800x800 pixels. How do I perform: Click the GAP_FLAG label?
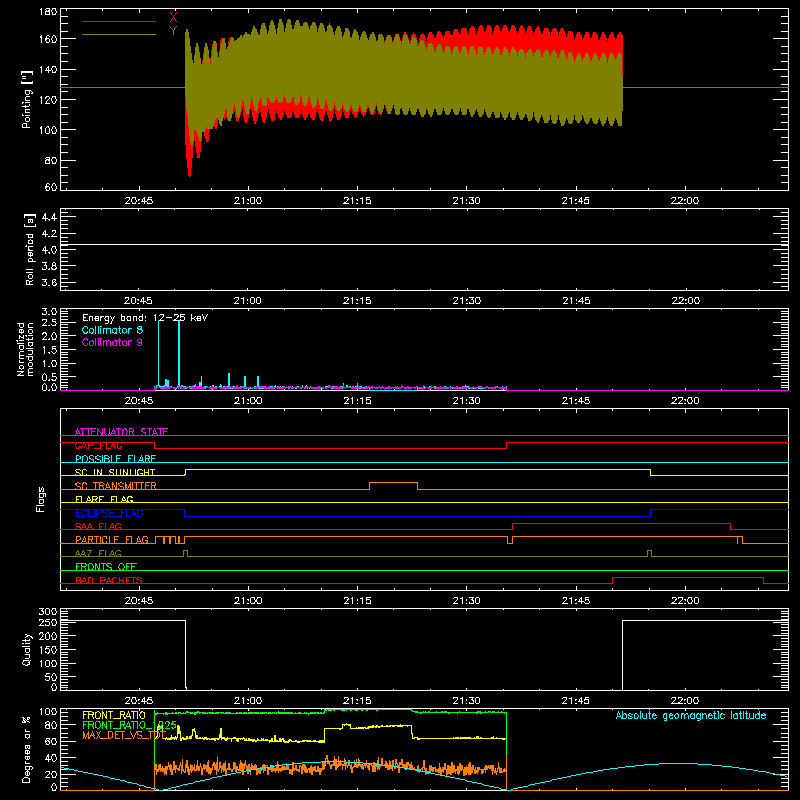click(x=98, y=445)
